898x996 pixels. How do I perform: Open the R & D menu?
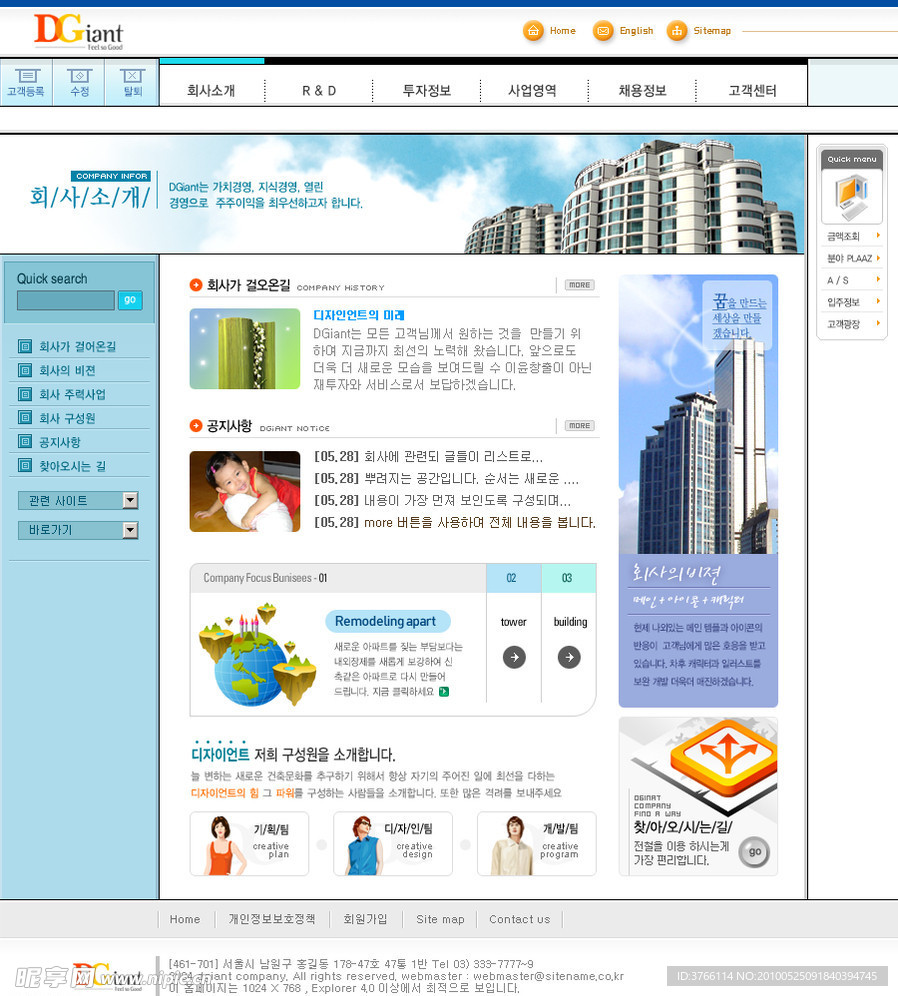(319, 91)
